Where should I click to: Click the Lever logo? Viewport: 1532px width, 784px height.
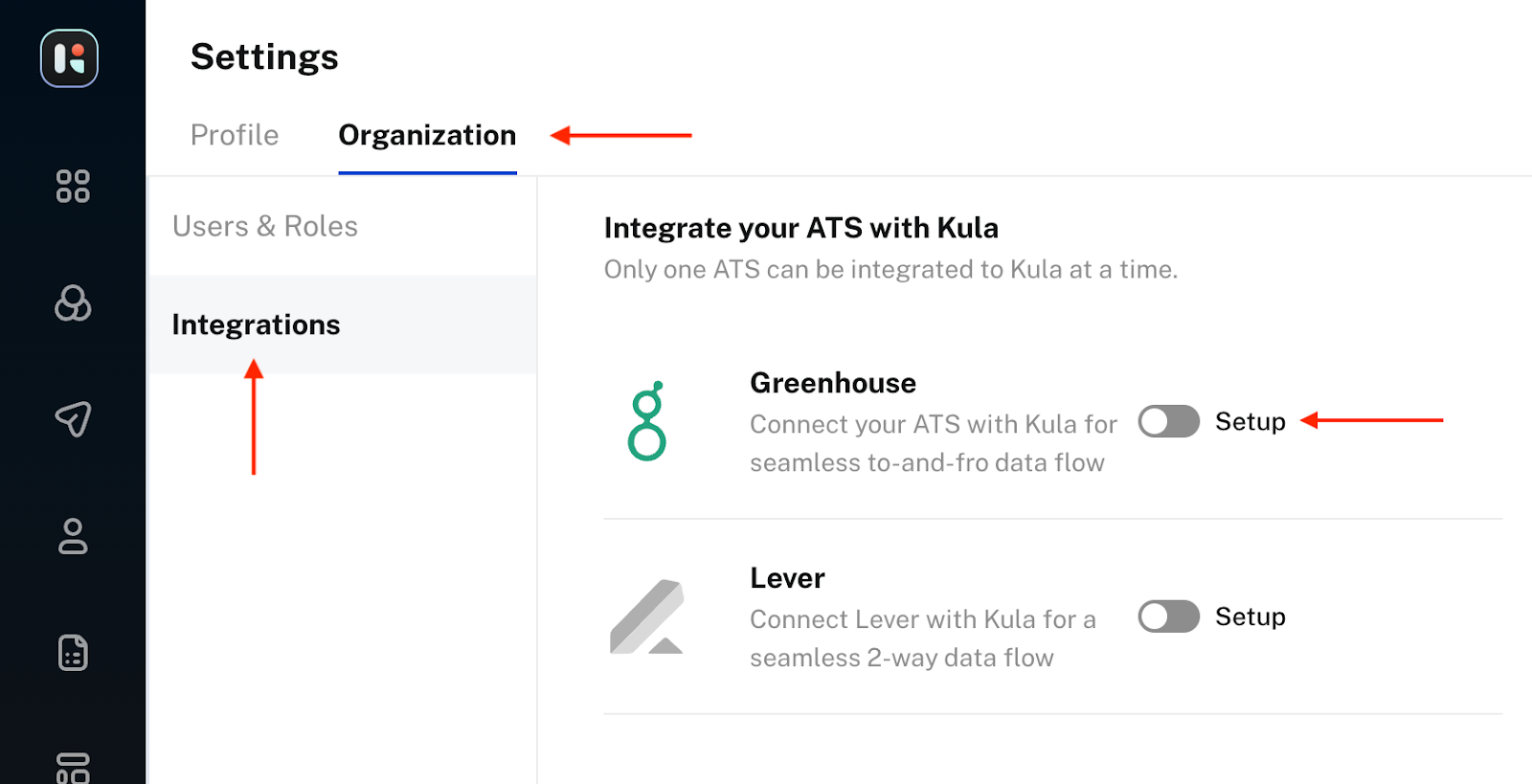(647, 616)
